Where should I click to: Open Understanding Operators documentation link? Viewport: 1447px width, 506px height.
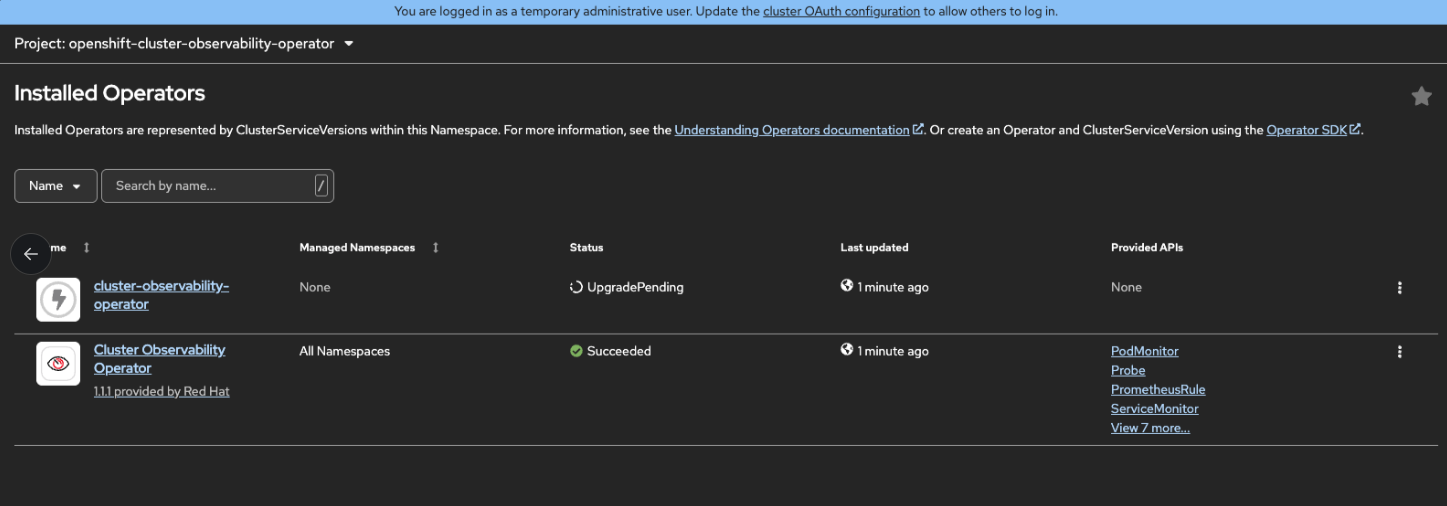[x=798, y=130]
